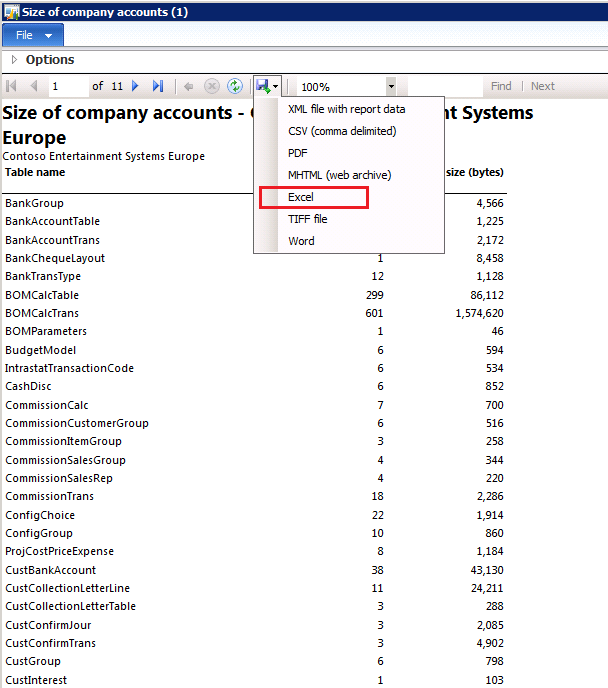Click the back to parent report arrow
608x688 pixels.
(188, 87)
